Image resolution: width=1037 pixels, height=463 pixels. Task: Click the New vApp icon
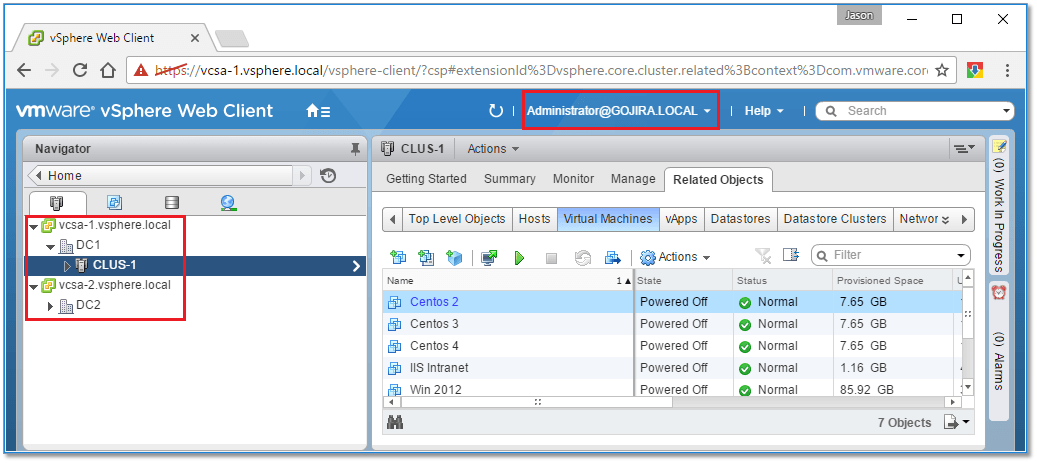click(x=455, y=257)
